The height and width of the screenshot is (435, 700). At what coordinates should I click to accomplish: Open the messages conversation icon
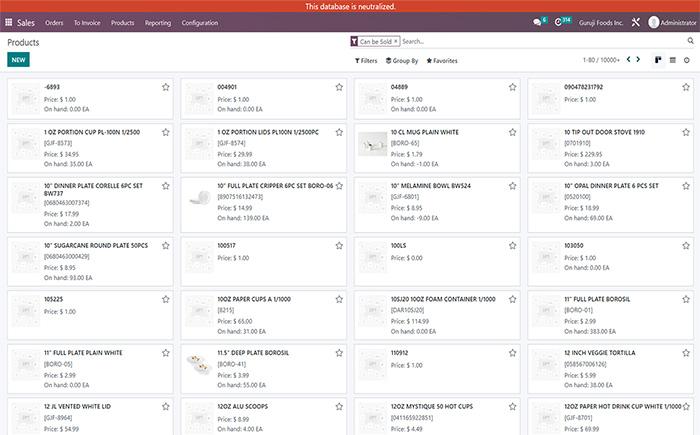(x=537, y=22)
